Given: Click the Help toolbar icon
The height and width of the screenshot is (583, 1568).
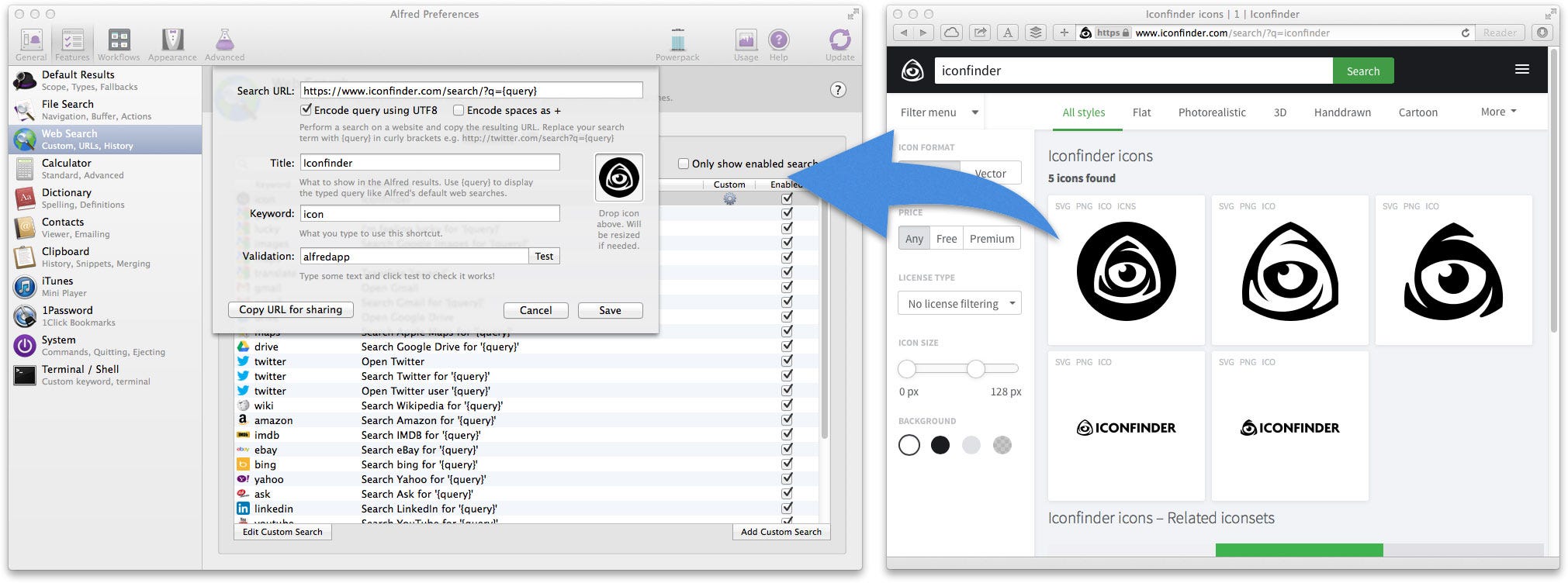Looking at the screenshot, I should 778,44.
